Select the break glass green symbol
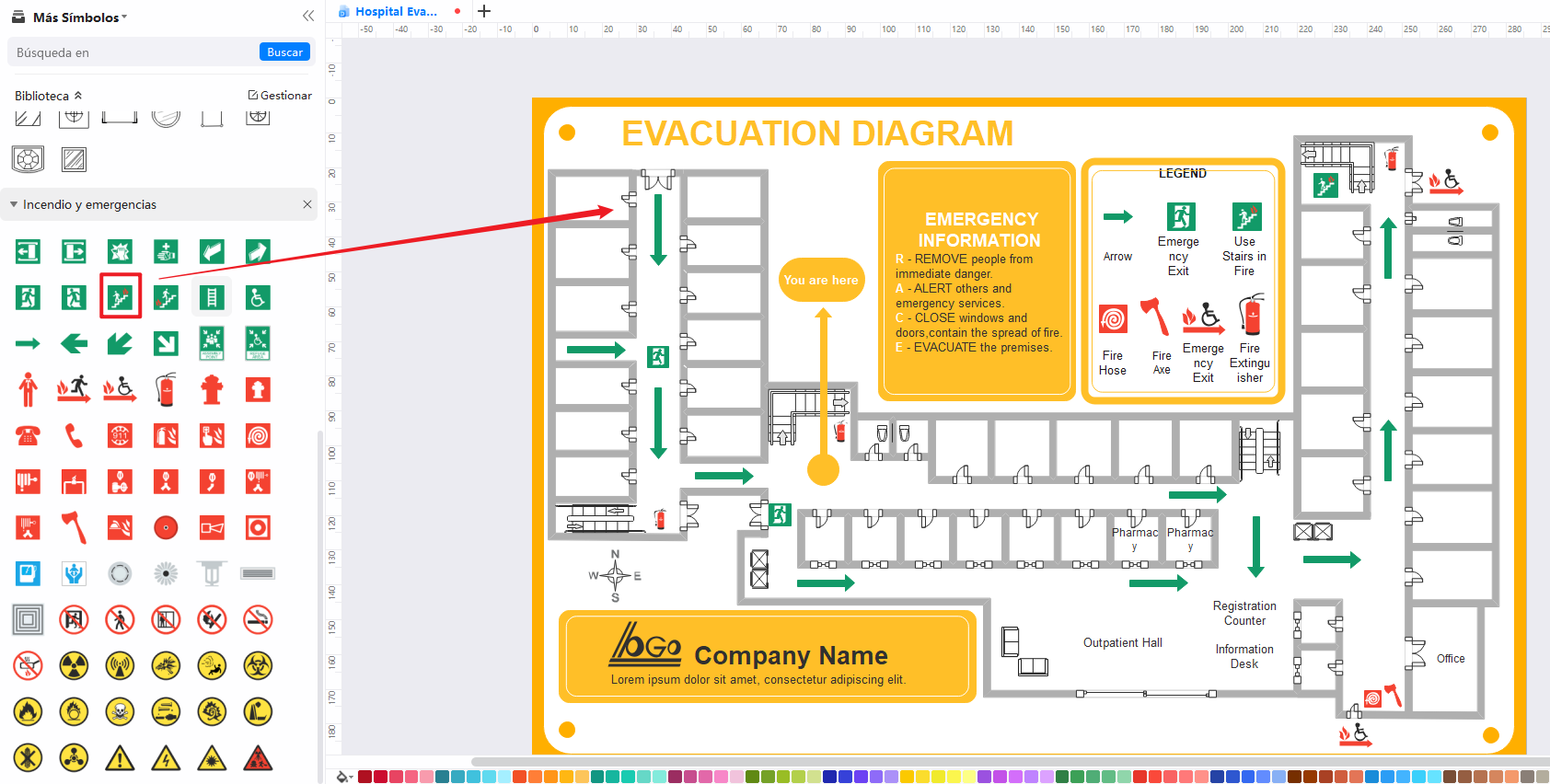Image resolution: width=1550 pixels, height=784 pixels. point(120,251)
